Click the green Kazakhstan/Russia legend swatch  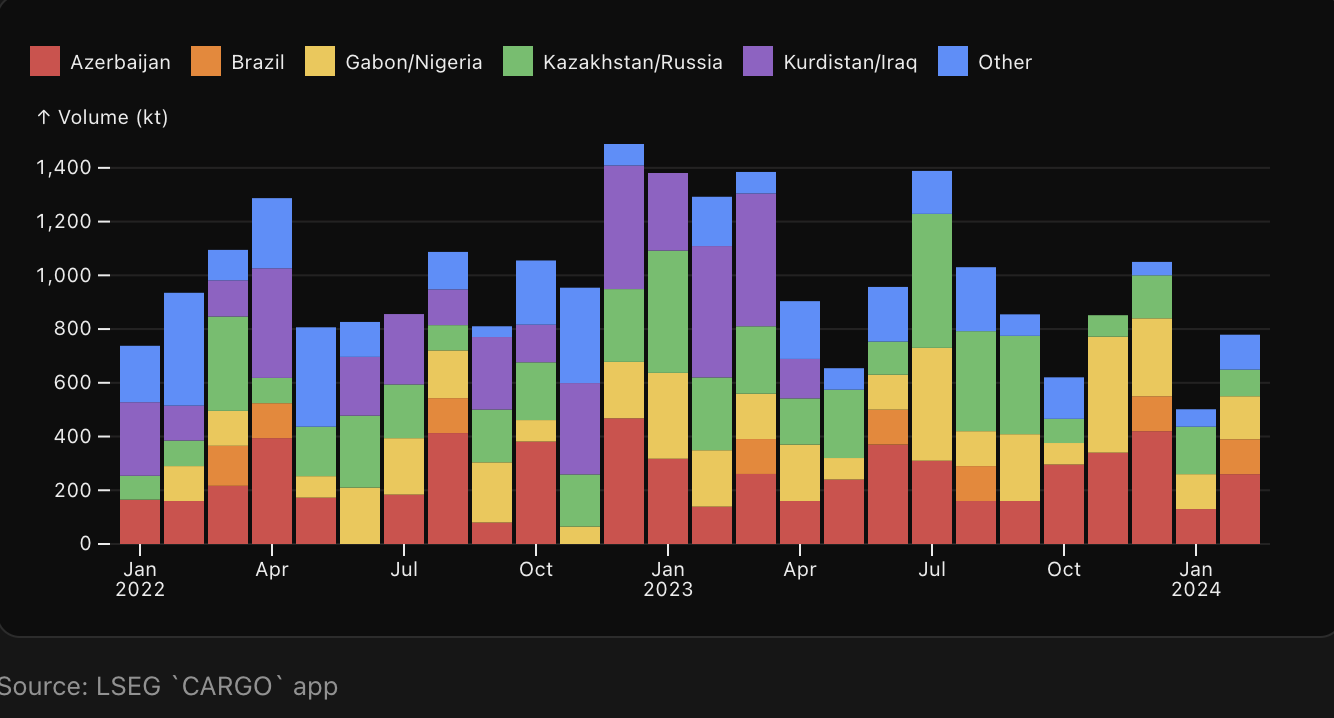pyautogui.click(x=518, y=62)
